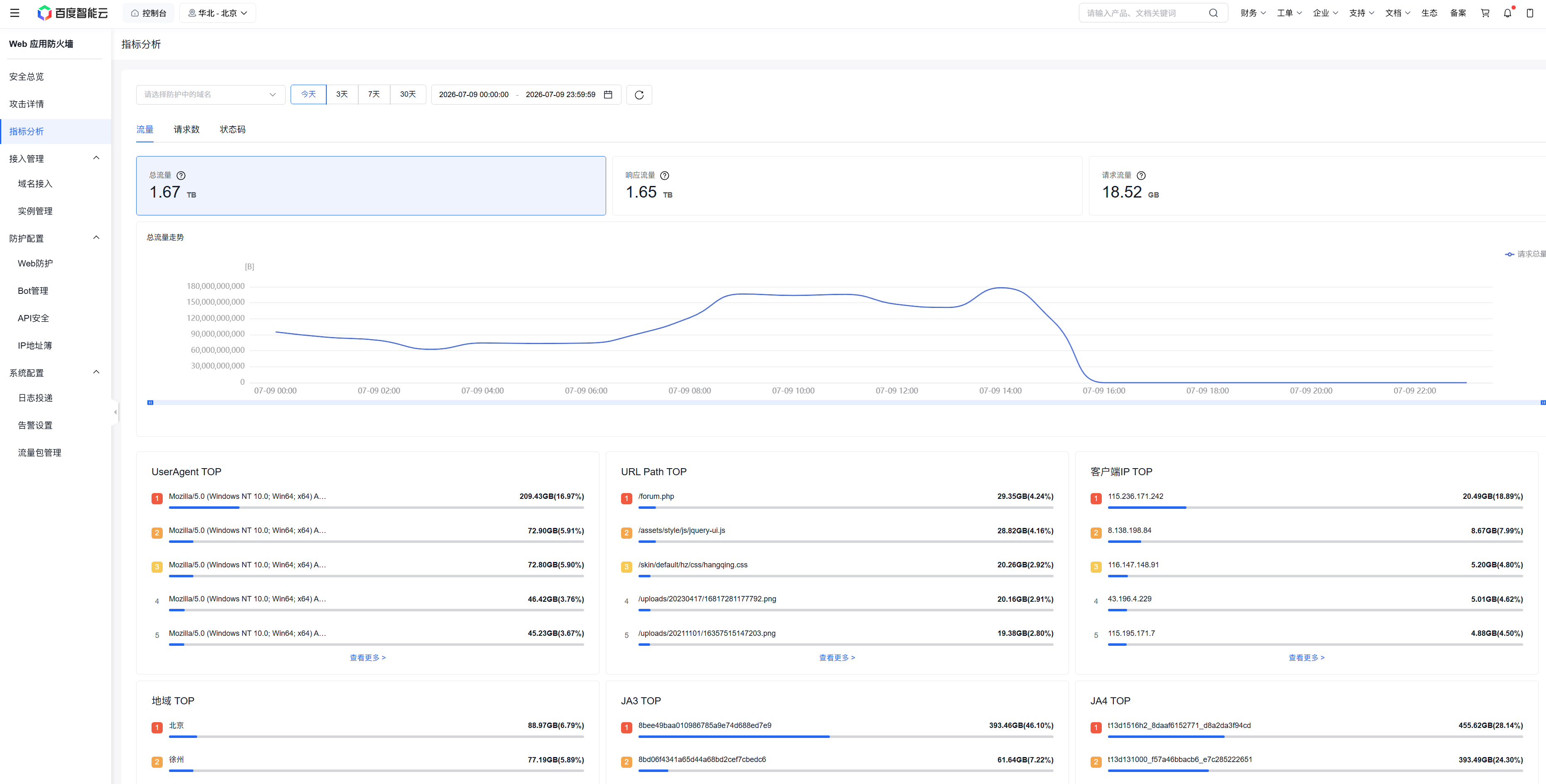Click the search magnifier icon
Screen dimensions: 1546x784
(x=1213, y=12)
